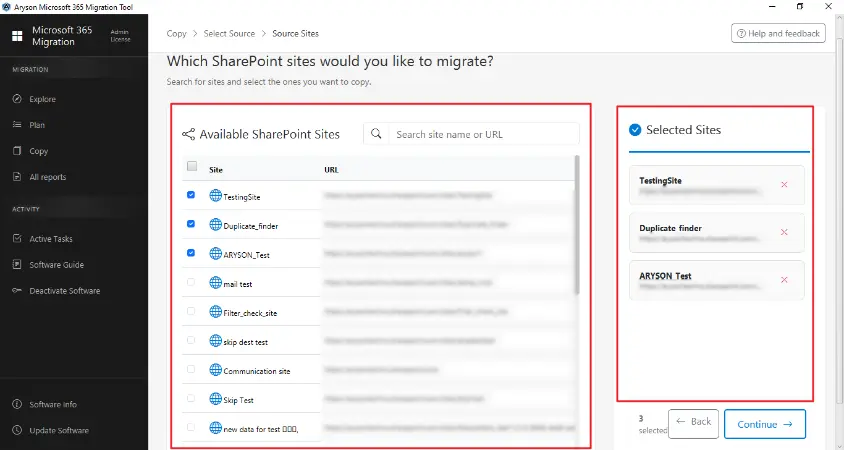Click the Select Source breadcrumb link
Screen dimensions: 844x450
point(229,33)
